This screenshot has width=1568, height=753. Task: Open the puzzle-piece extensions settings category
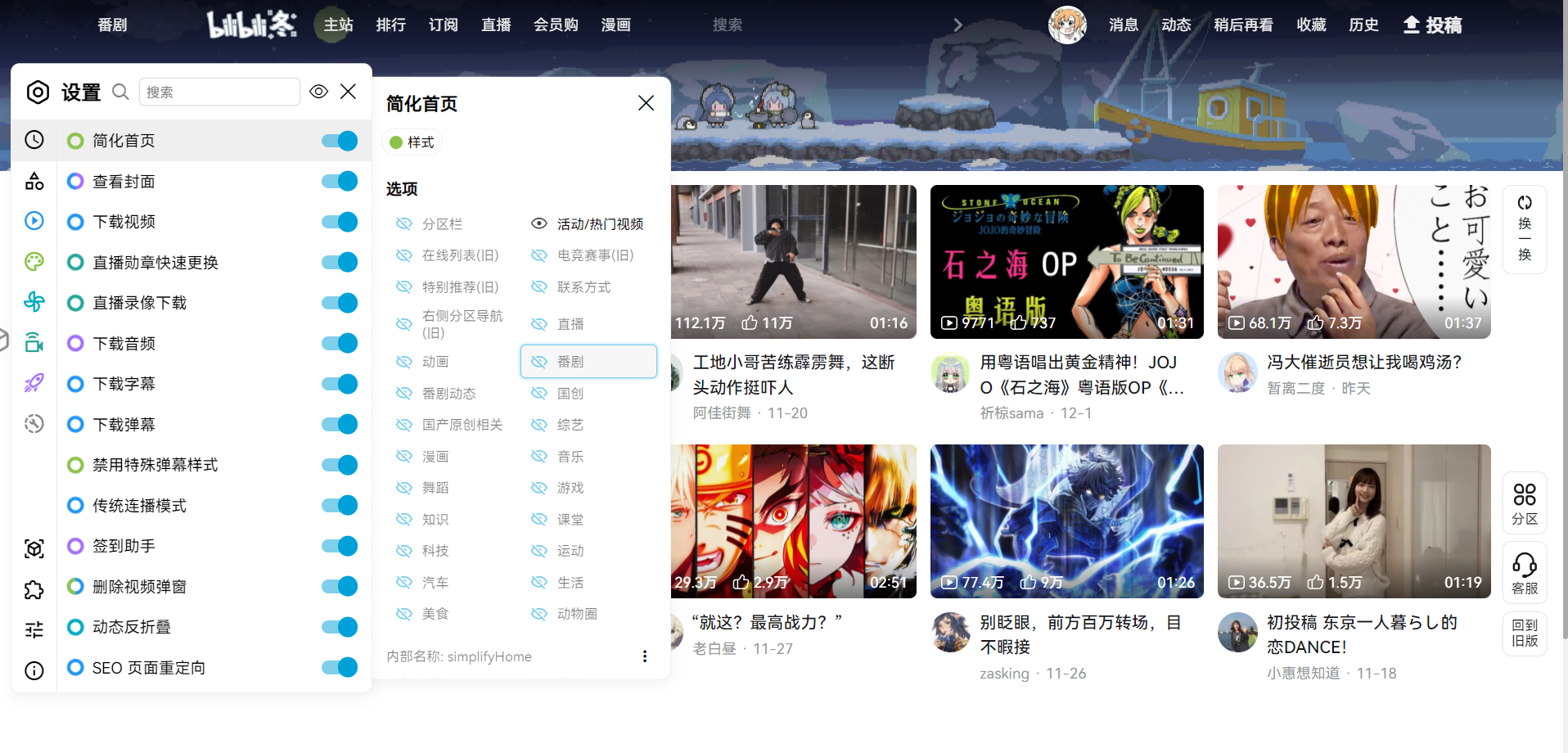click(x=34, y=589)
